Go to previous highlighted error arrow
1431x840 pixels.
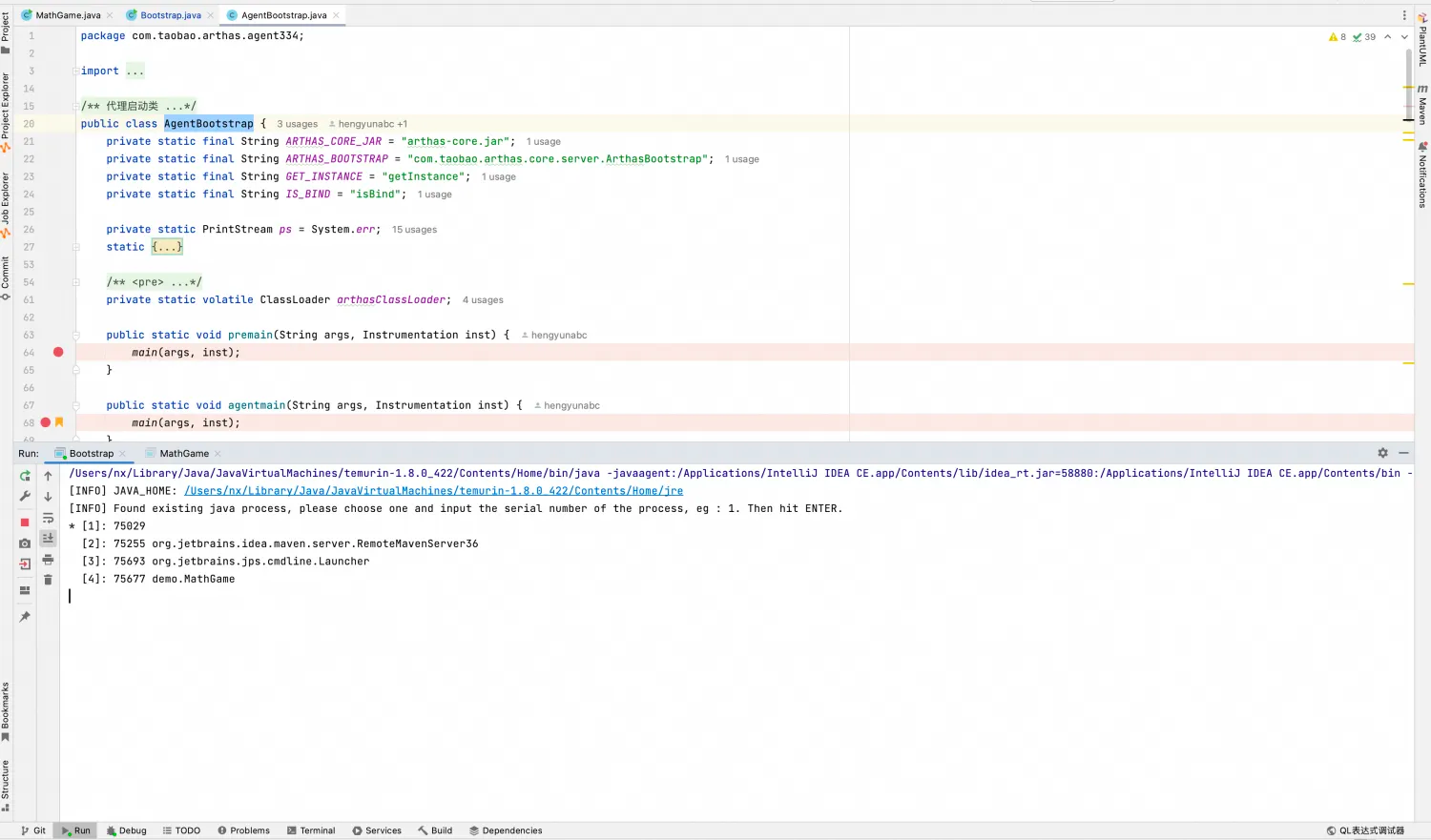tap(1388, 37)
